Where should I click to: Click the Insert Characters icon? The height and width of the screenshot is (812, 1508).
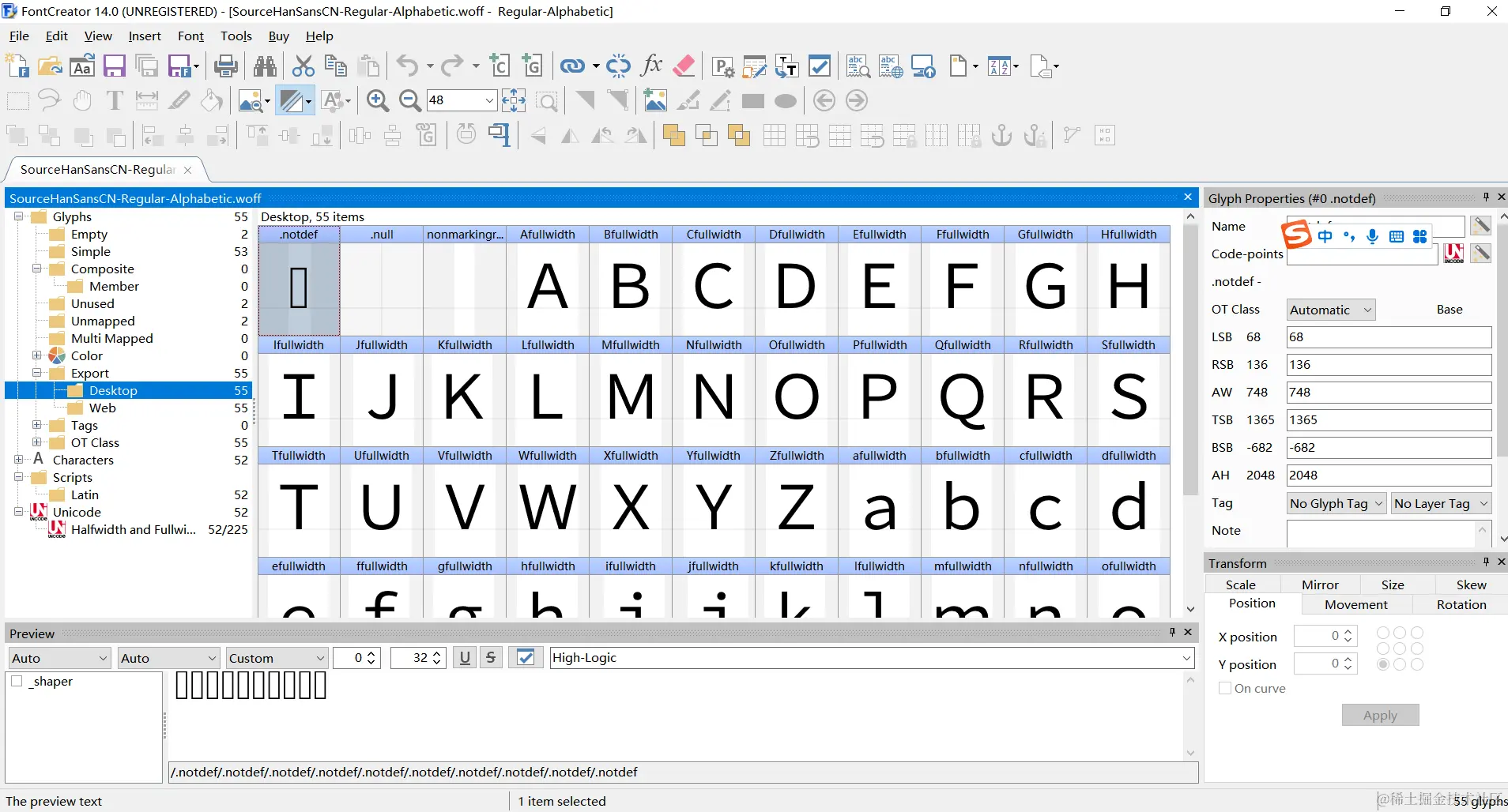pos(500,66)
